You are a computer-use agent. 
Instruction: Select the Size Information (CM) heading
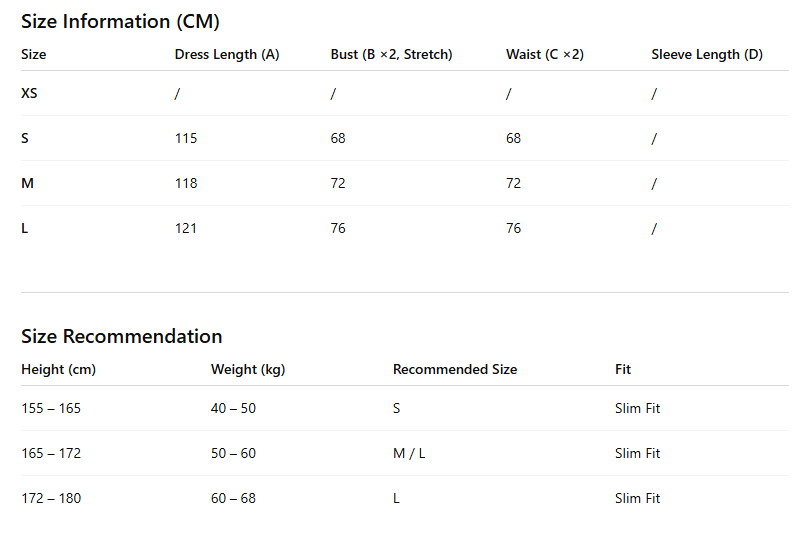(120, 22)
